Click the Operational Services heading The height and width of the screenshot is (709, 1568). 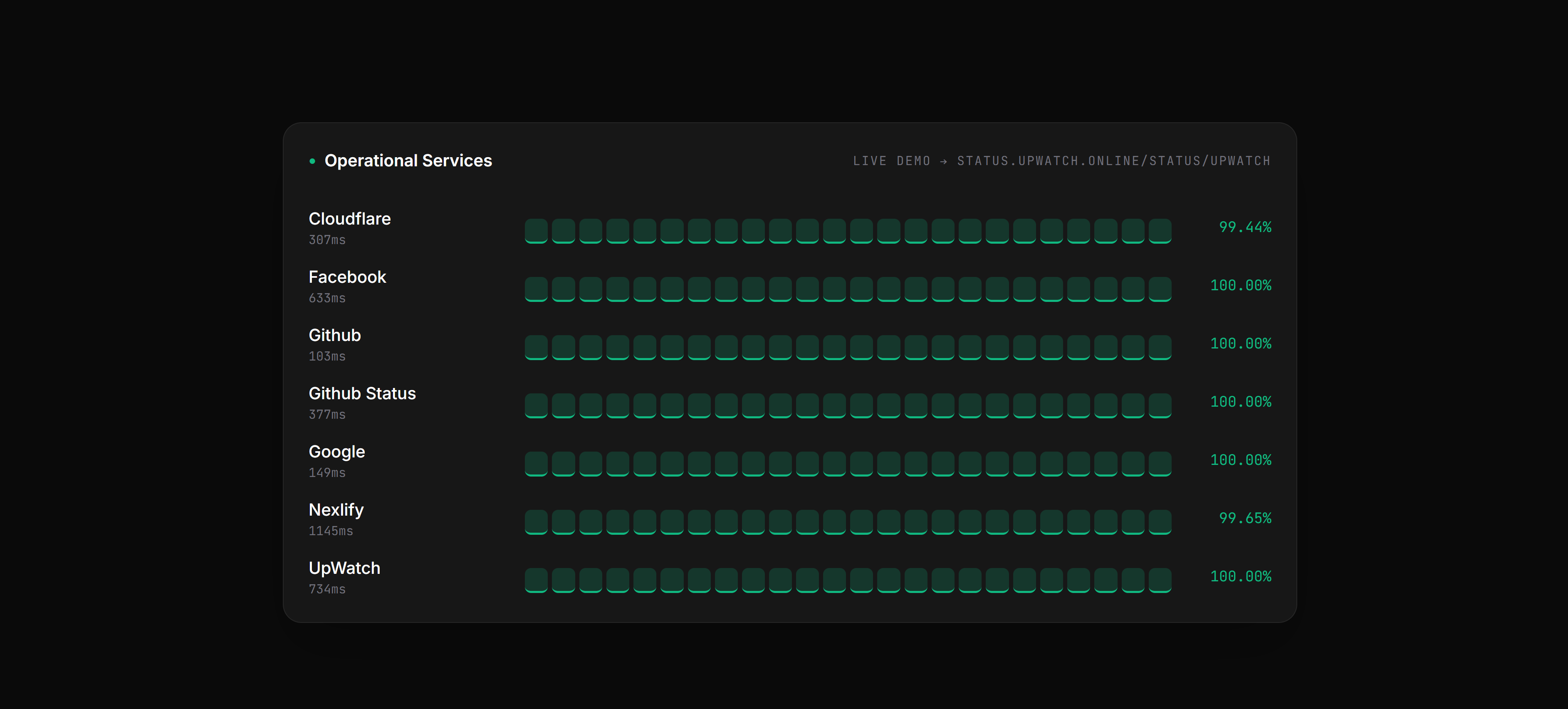[x=408, y=161]
